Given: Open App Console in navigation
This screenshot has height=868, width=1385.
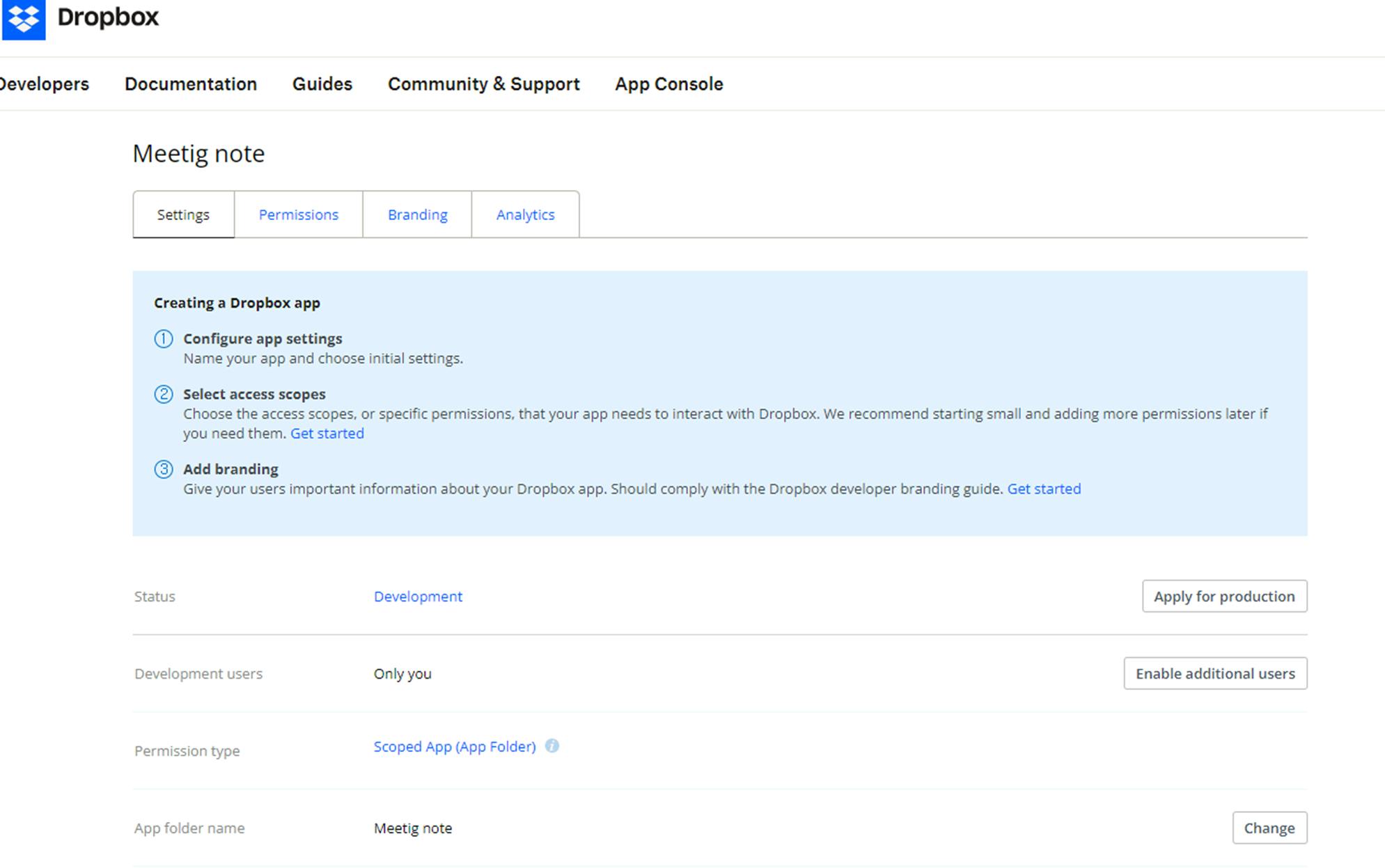Looking at the screenshot, I should (668, 84).
